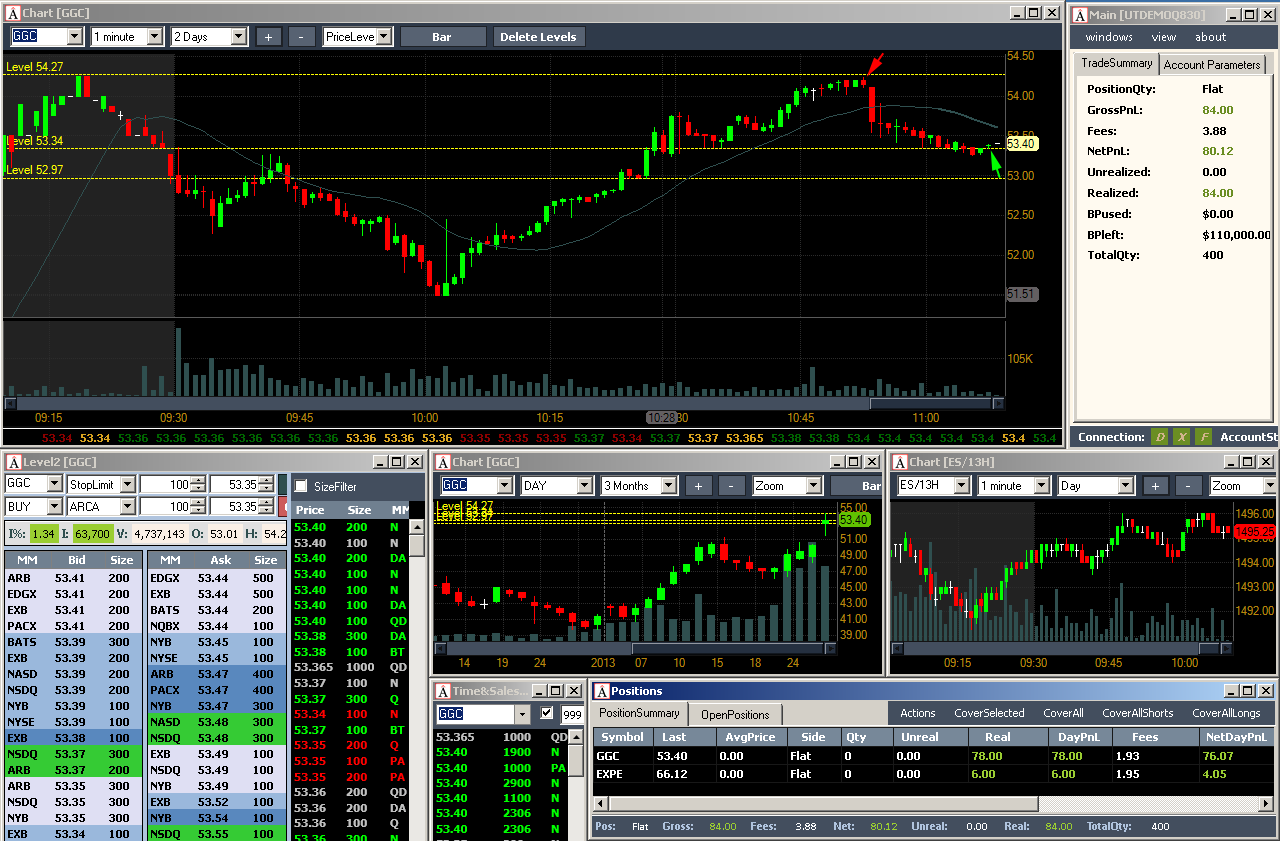The width and height of the screenshot is (1280, 841).
Task: Select the TradeSummary tab
Action: (x=1117, y=63)
